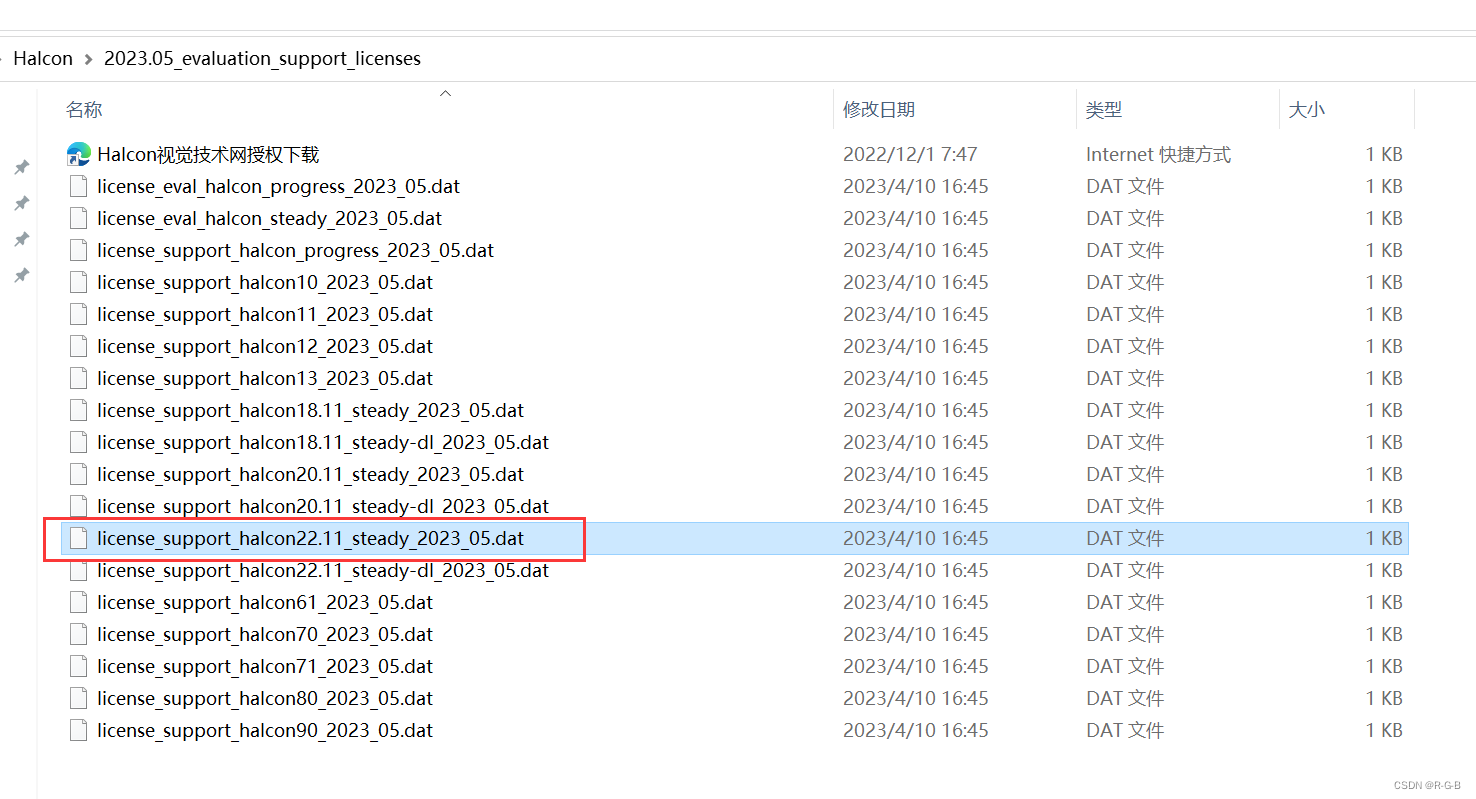Click file icon of license_support_halcon71_2023_05.dat
Image resolution: width=1476 pixels, height=799 pixels.
[78, 666]
